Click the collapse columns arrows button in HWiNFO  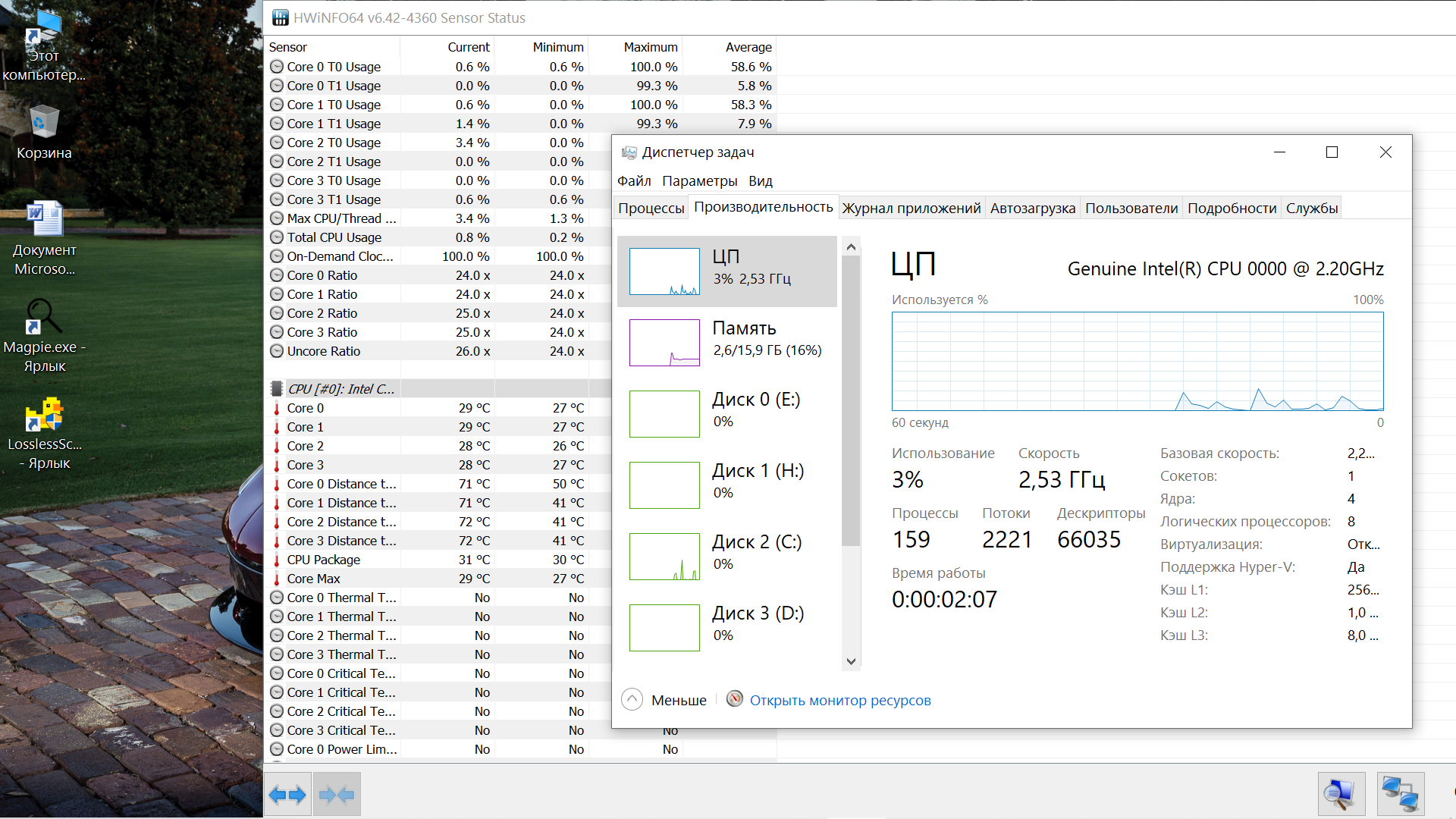[337, 795]
